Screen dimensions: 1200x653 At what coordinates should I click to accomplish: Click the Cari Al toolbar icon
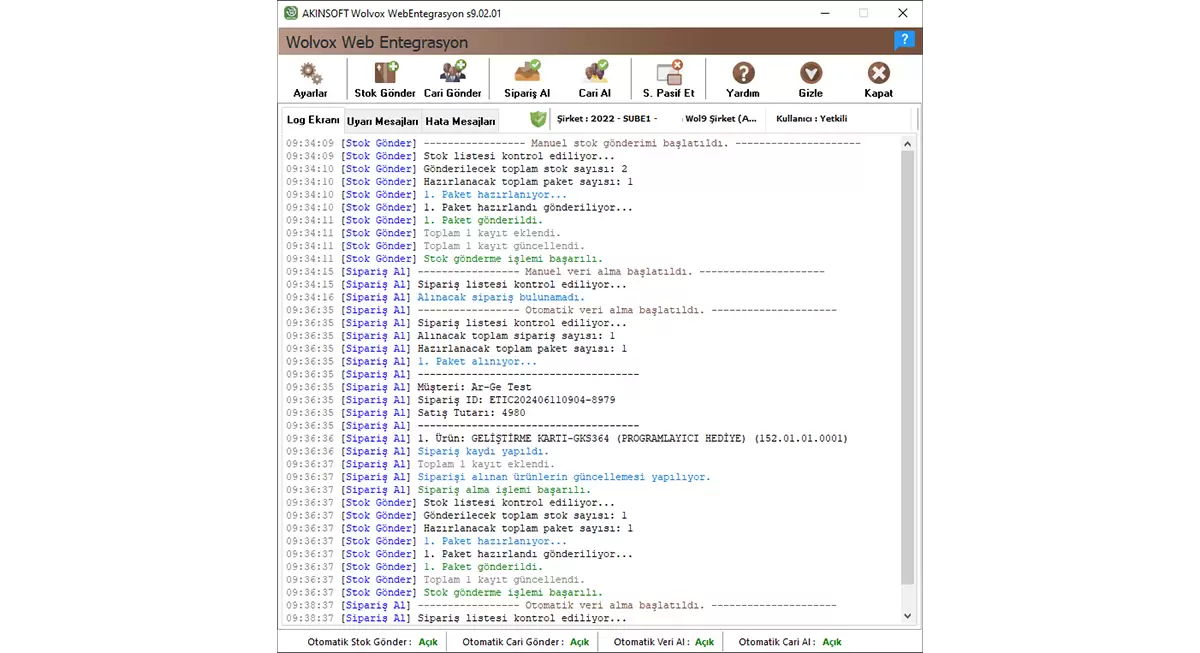point(595,74)
